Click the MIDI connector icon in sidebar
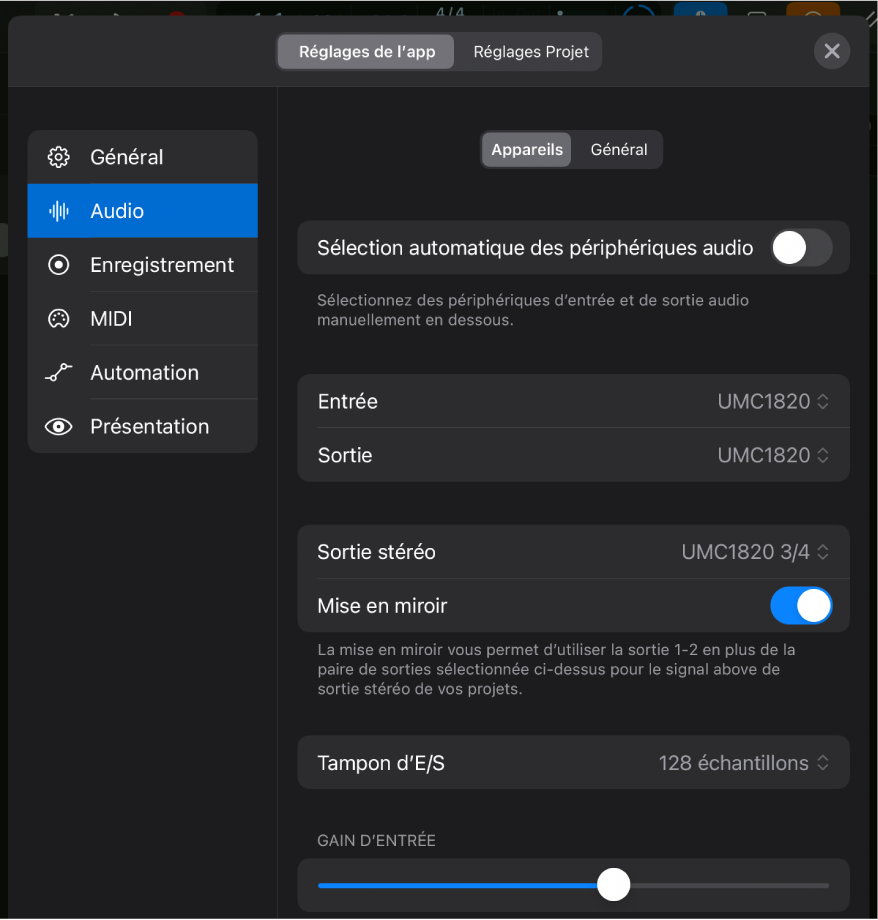 pos(58,319)
